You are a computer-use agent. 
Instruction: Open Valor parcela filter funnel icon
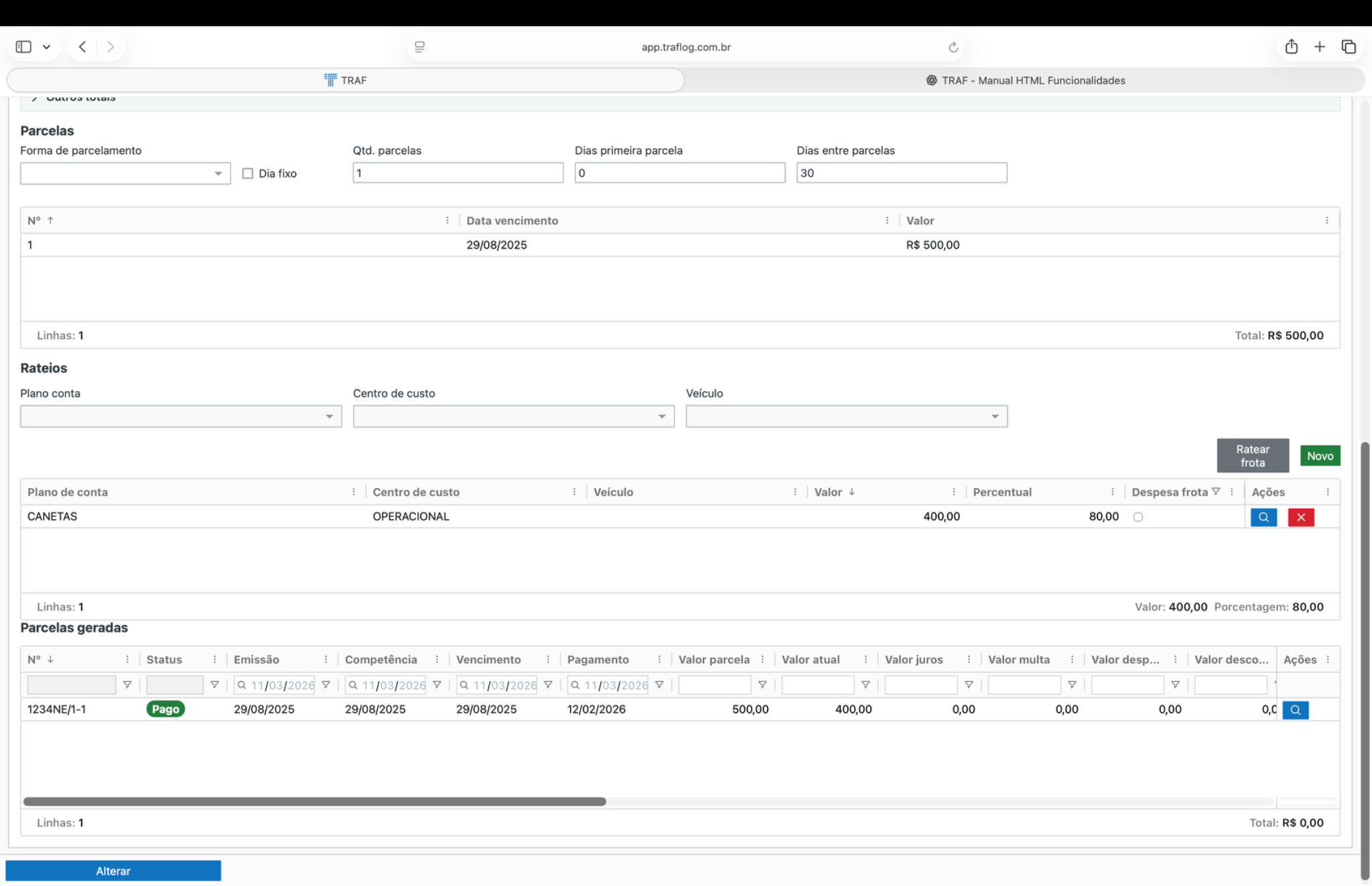pyautogui.click(x=762, y=684)
